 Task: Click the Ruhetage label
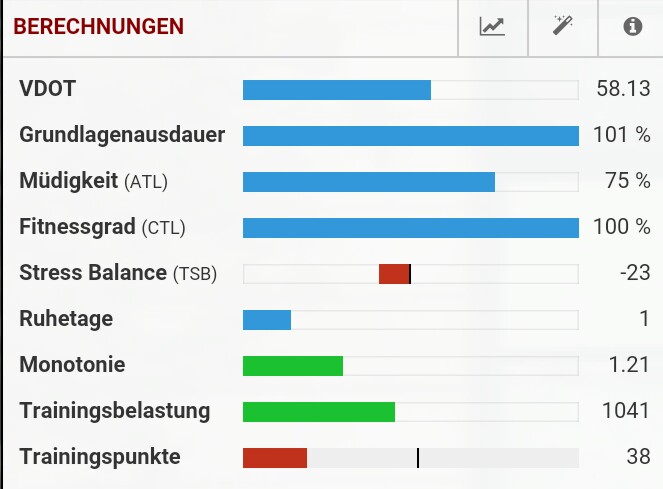click(x=66, y=319)
